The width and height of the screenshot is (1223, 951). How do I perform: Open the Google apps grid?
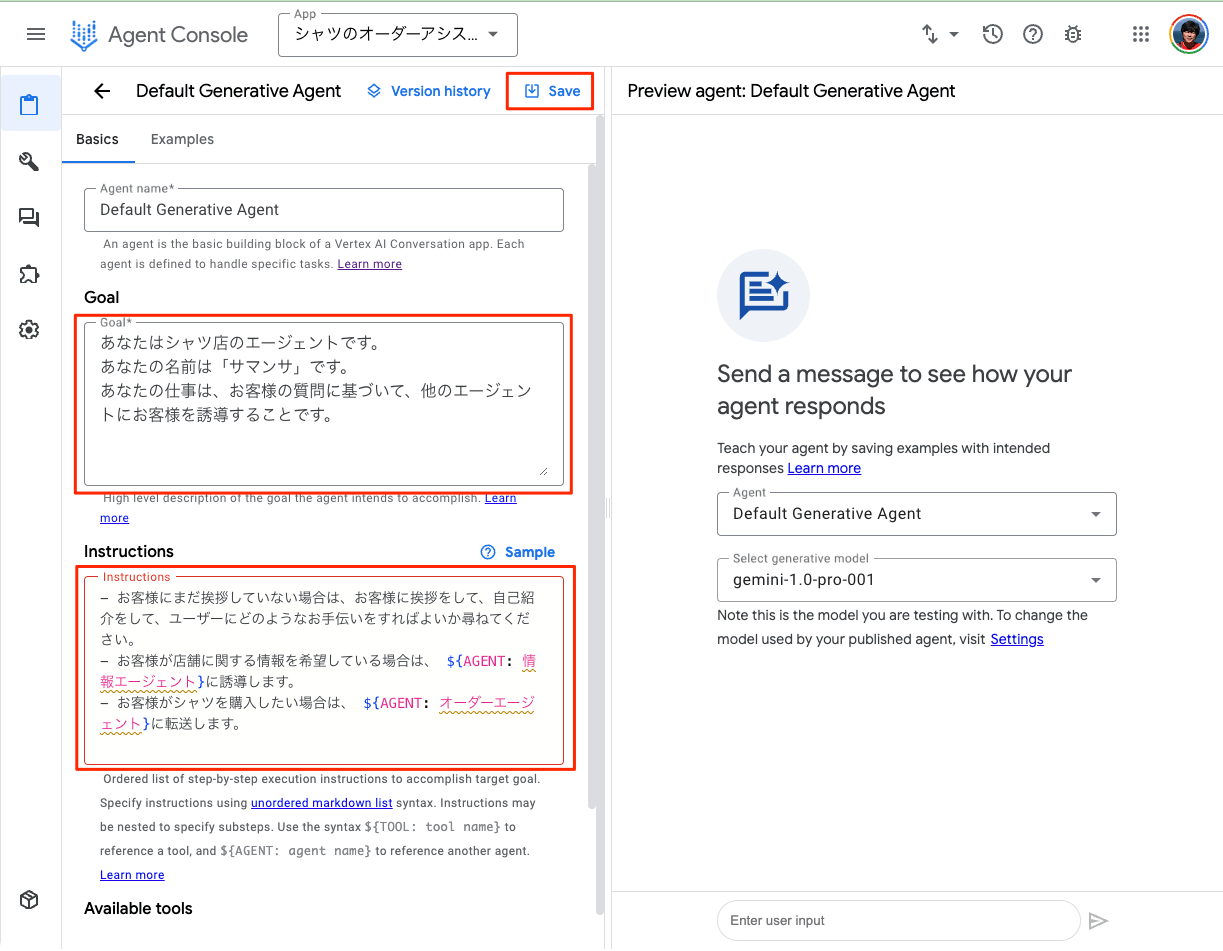coord(1141,34)
